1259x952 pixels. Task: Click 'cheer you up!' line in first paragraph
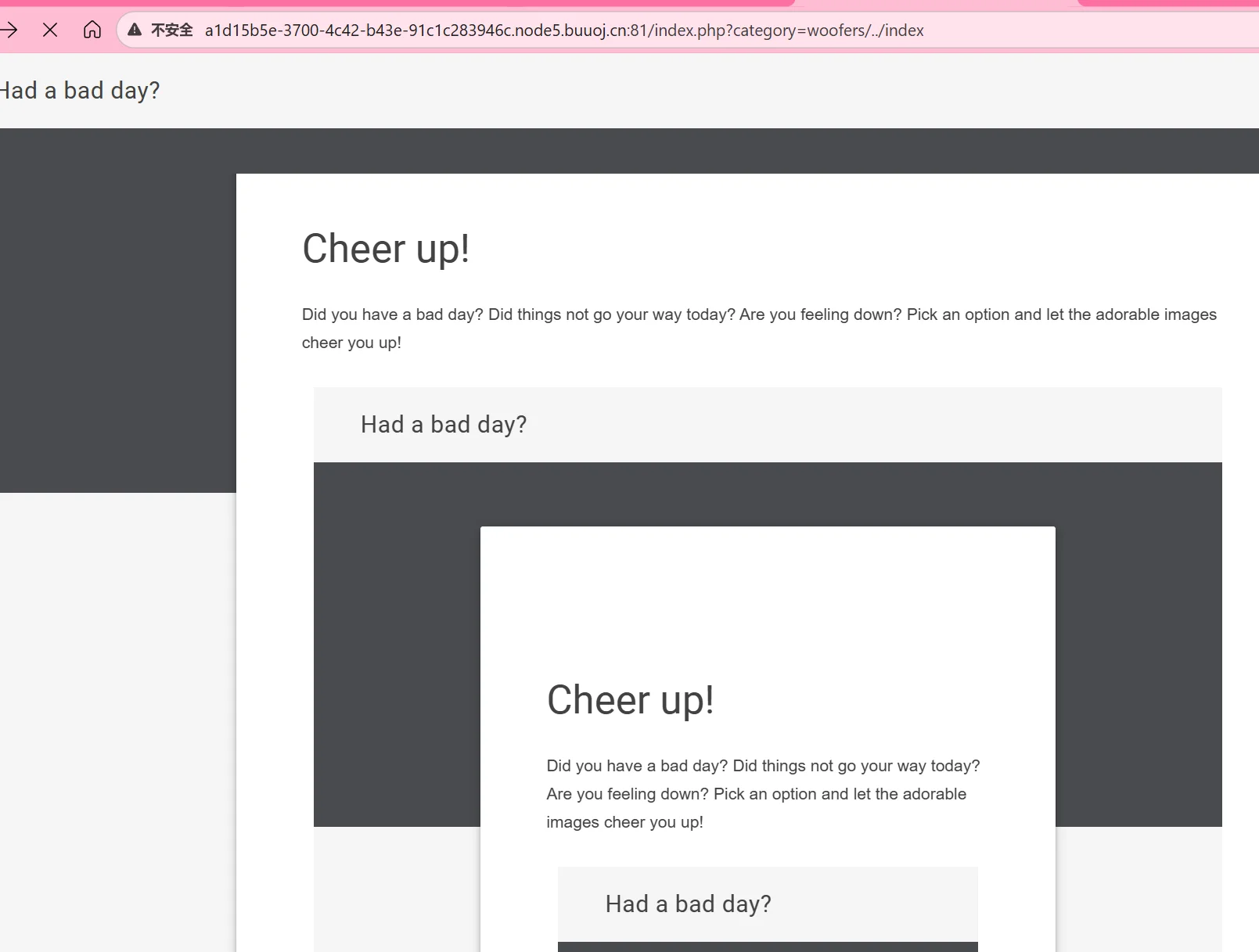point(351,343)
